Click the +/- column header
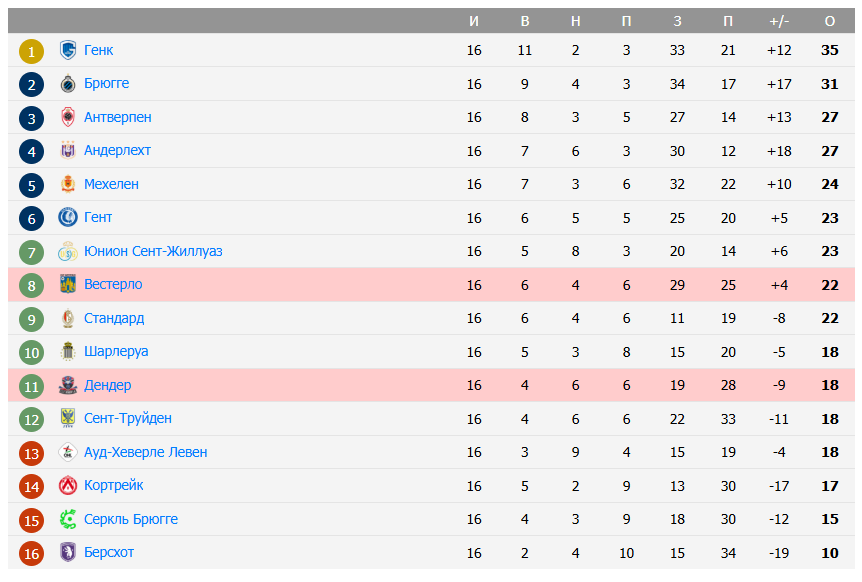Screen dimensions: 862x582 (778, 19)
